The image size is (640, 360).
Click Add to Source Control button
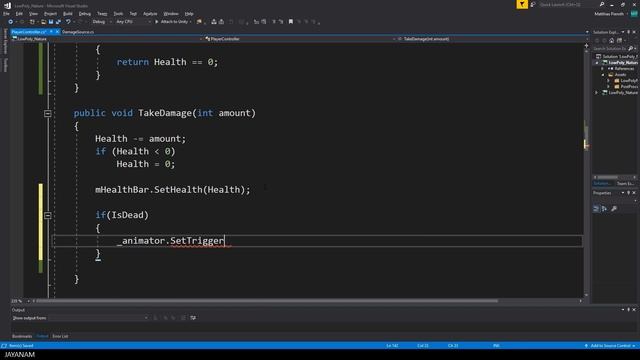[x=610, y=346]
